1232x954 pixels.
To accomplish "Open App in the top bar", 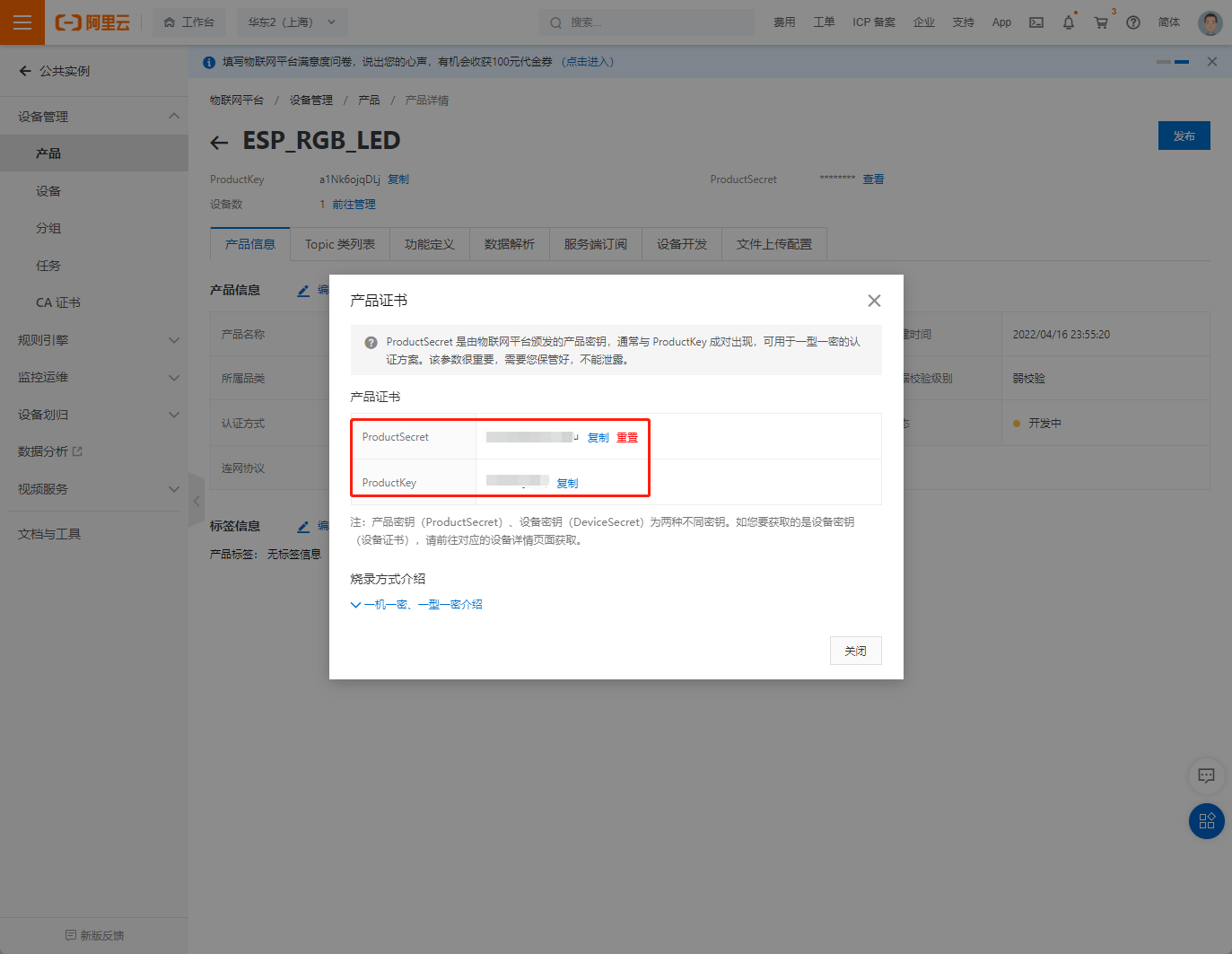I will pyautogui.click(x=1001, y=22).
